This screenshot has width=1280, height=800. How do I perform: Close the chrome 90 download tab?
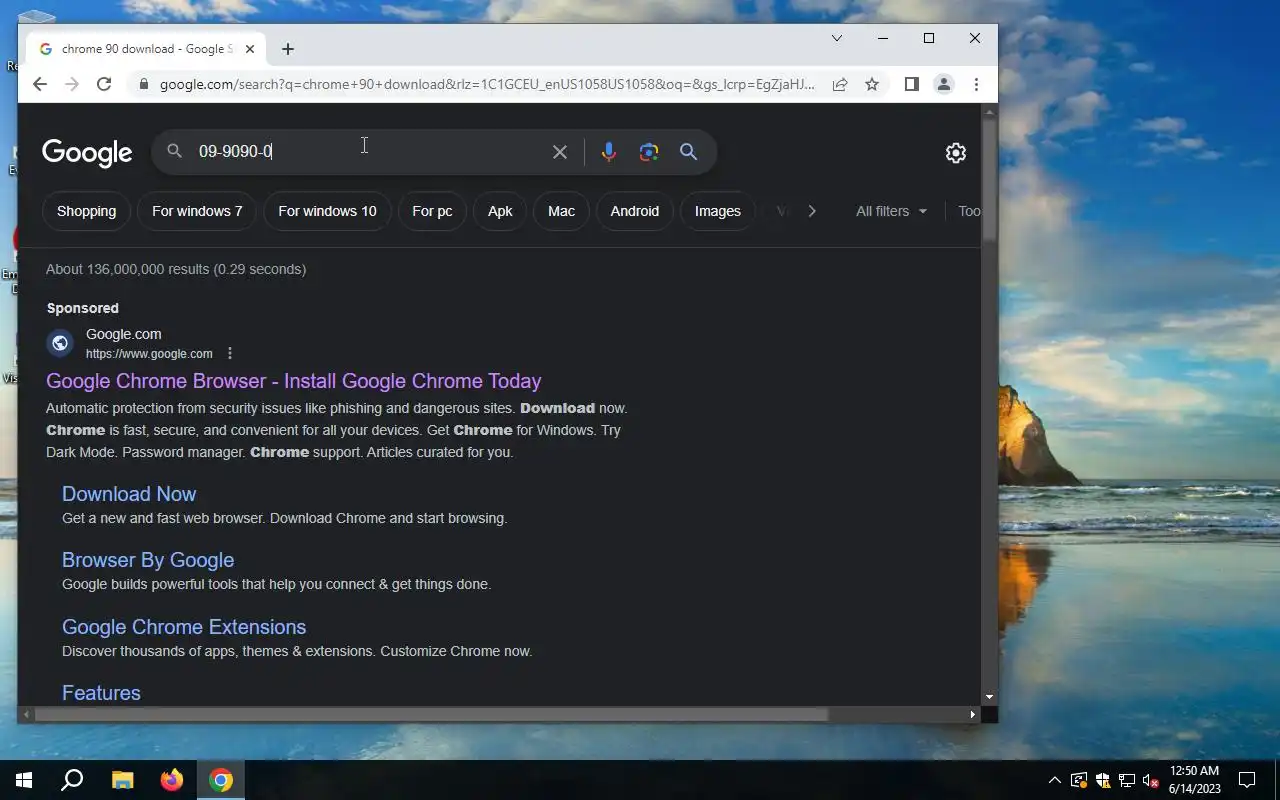(250, 49)
